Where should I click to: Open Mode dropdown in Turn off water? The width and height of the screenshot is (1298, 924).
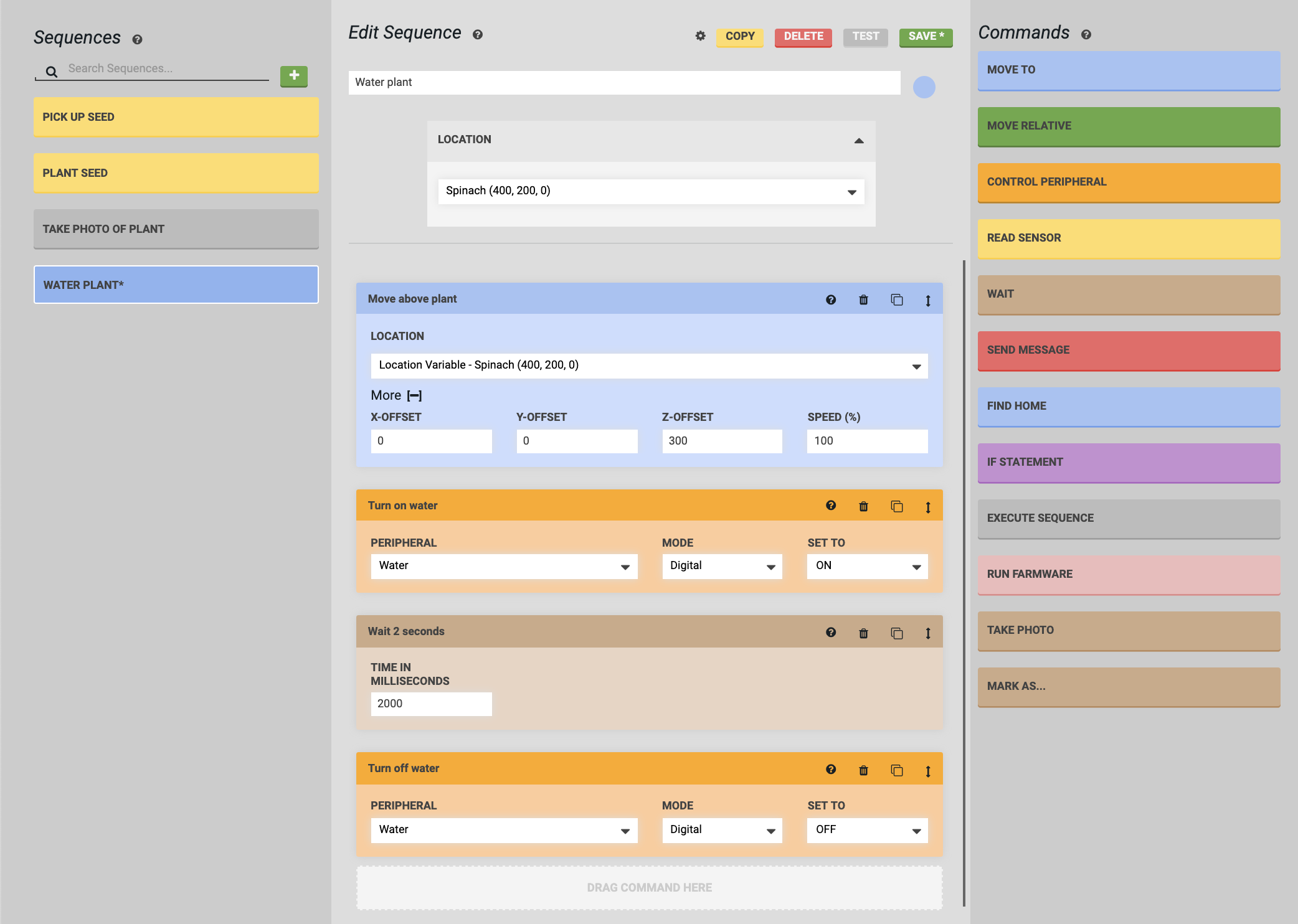[x=721, y=831]
